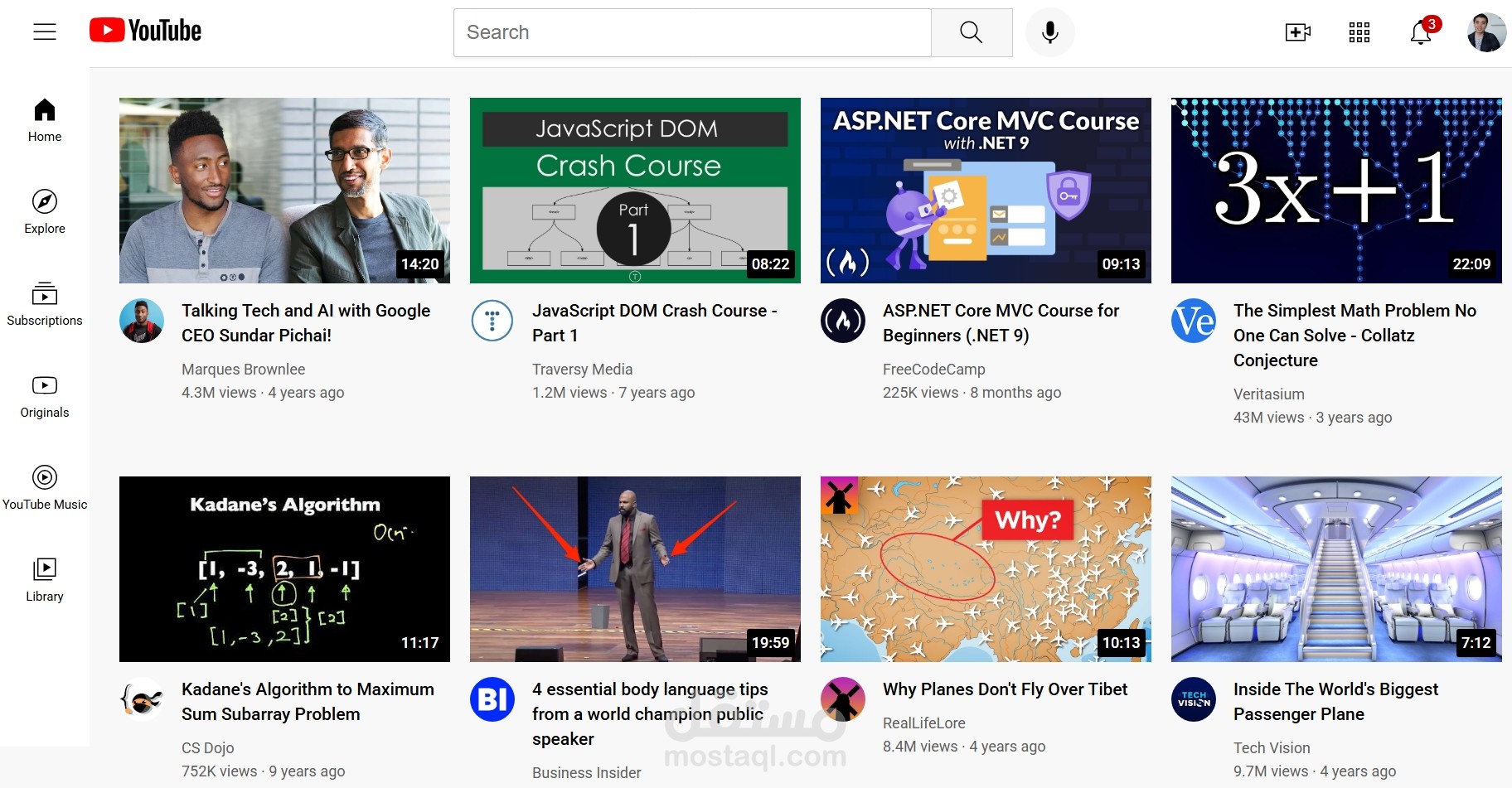
Task: Play the body language speaker thumbnail
Action: click(635, 569)
